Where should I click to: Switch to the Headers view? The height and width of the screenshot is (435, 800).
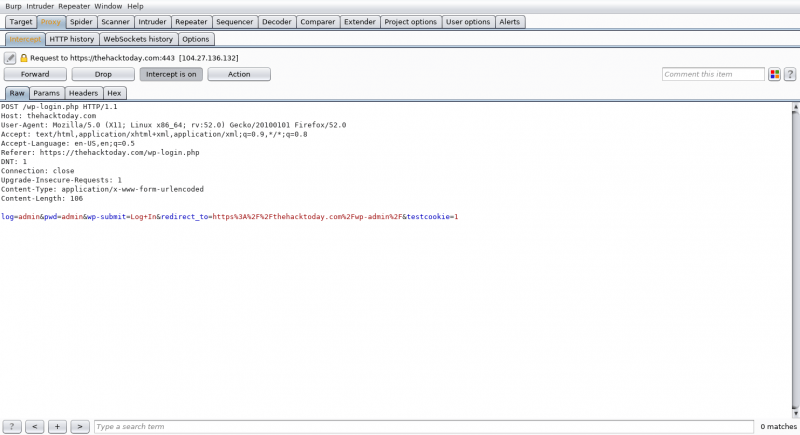(83, 93)
